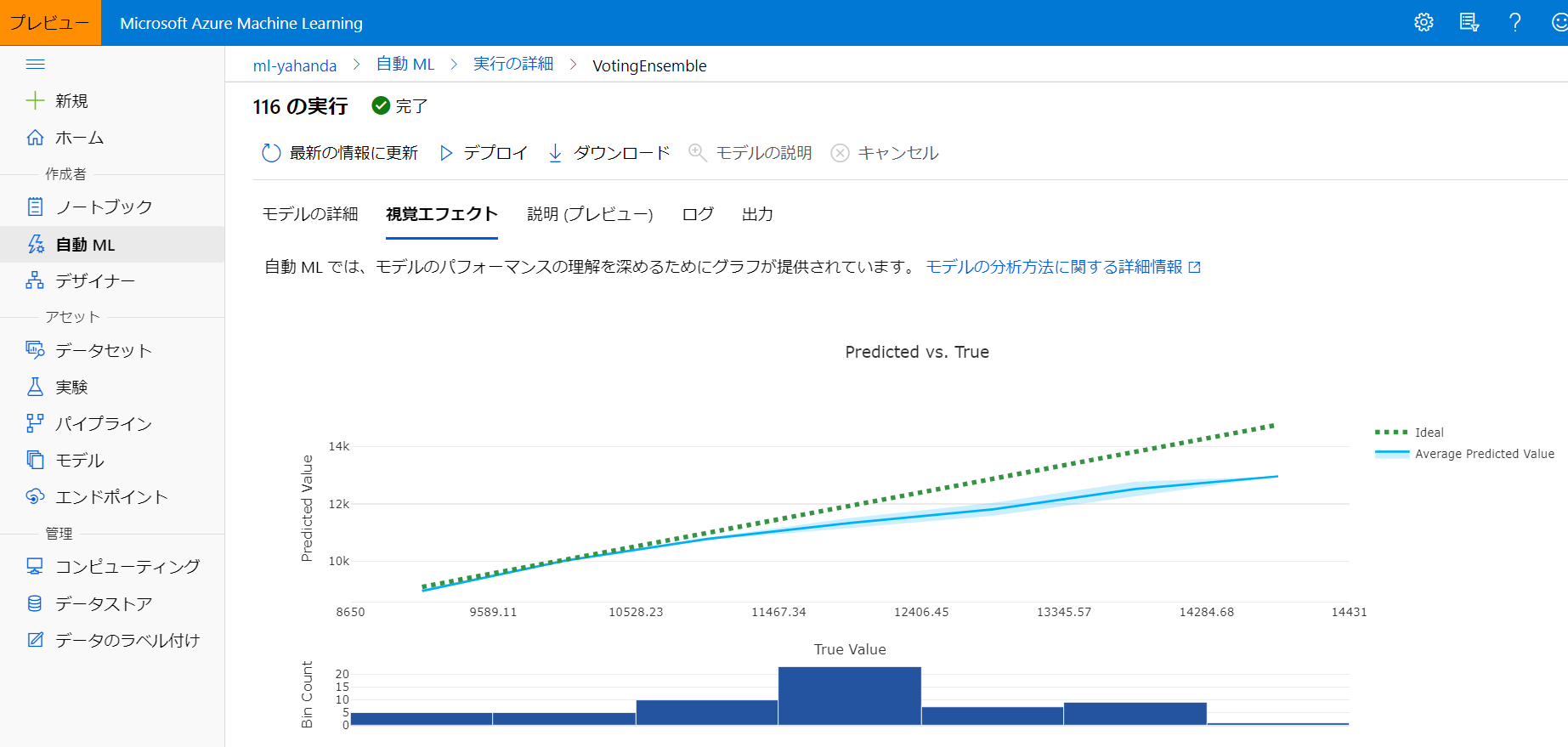Open the feedback survey icon in header
Screen dimensions: 1568x747
(1469, 23)
